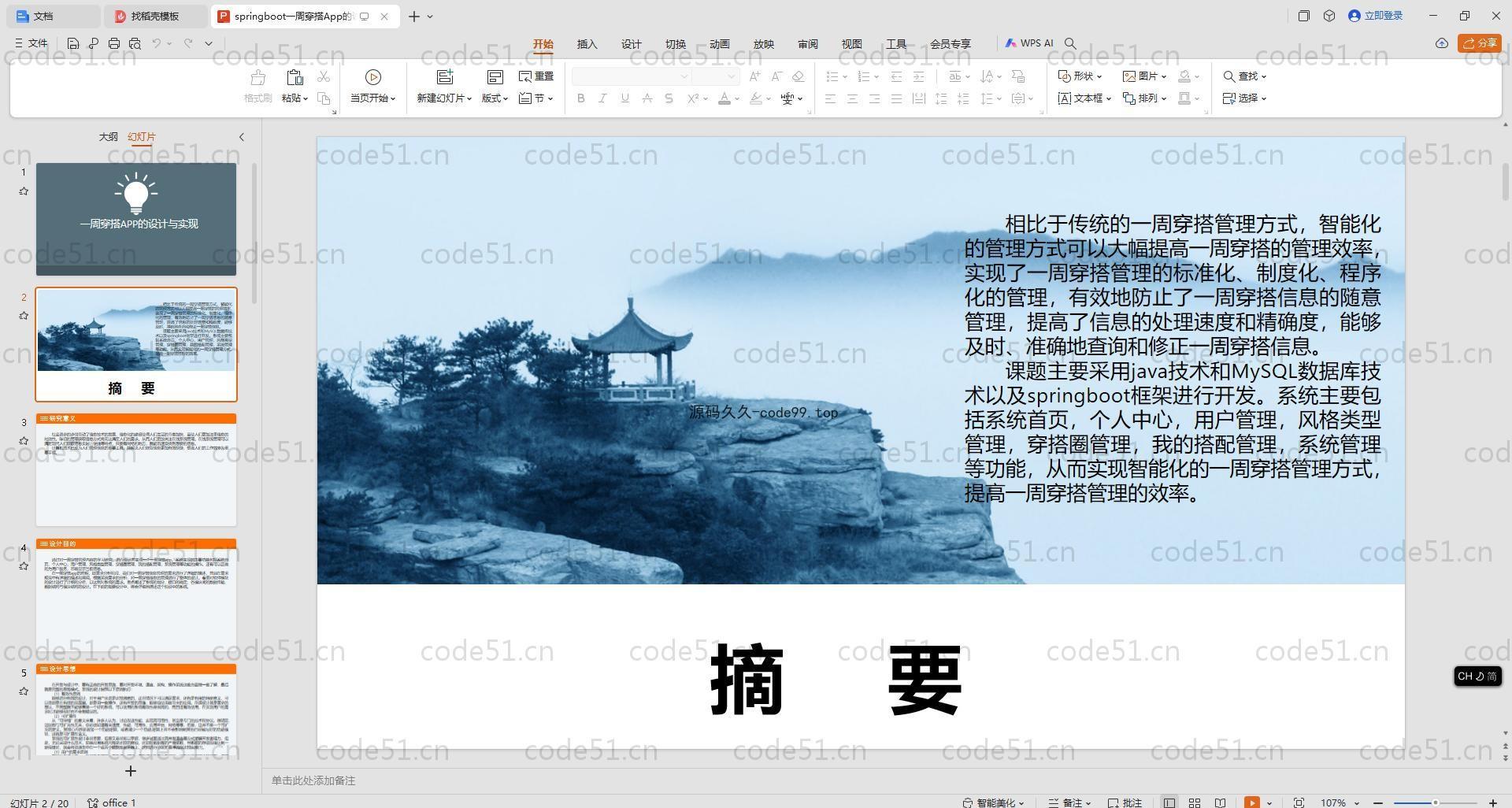
Task: Click the Increase Indent icon
Action: (x=918, y=76)
